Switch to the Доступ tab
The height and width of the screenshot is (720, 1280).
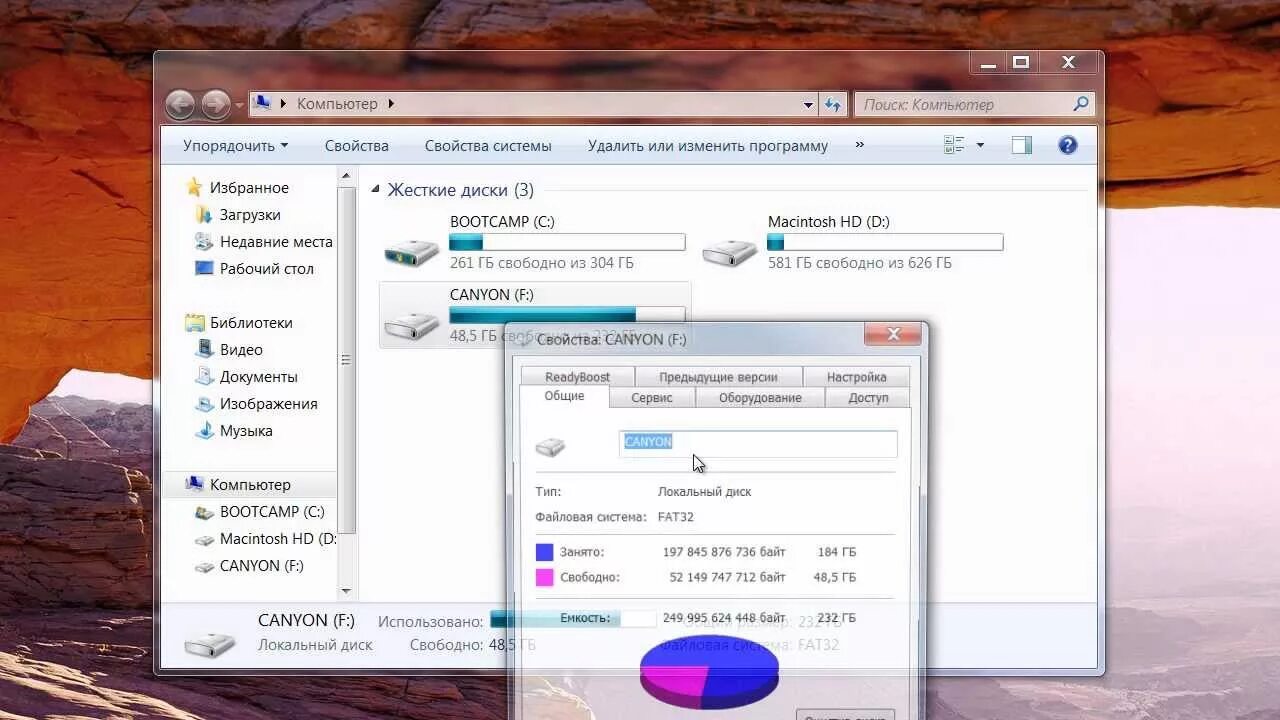click(x=868, y=397)
